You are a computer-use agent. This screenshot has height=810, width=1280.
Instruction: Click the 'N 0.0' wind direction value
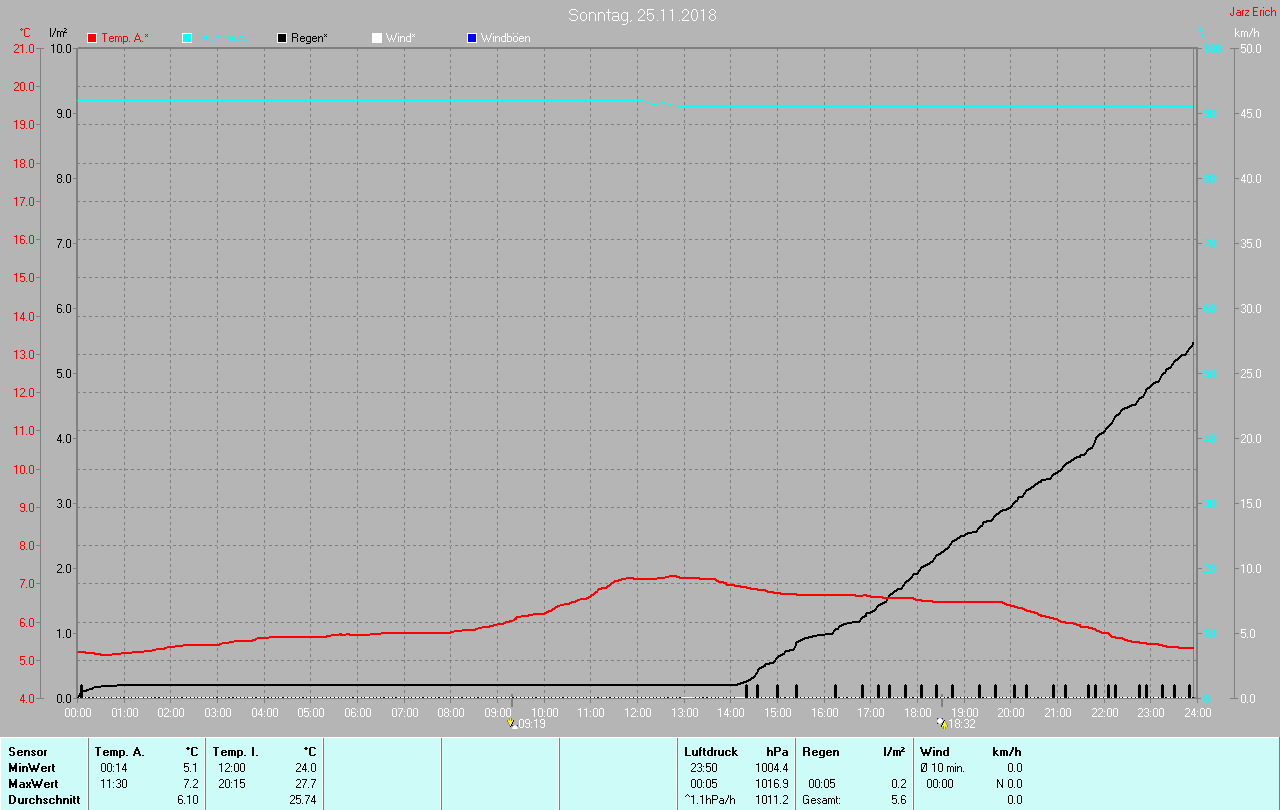pyautogui.click(x=1009, y=783)
